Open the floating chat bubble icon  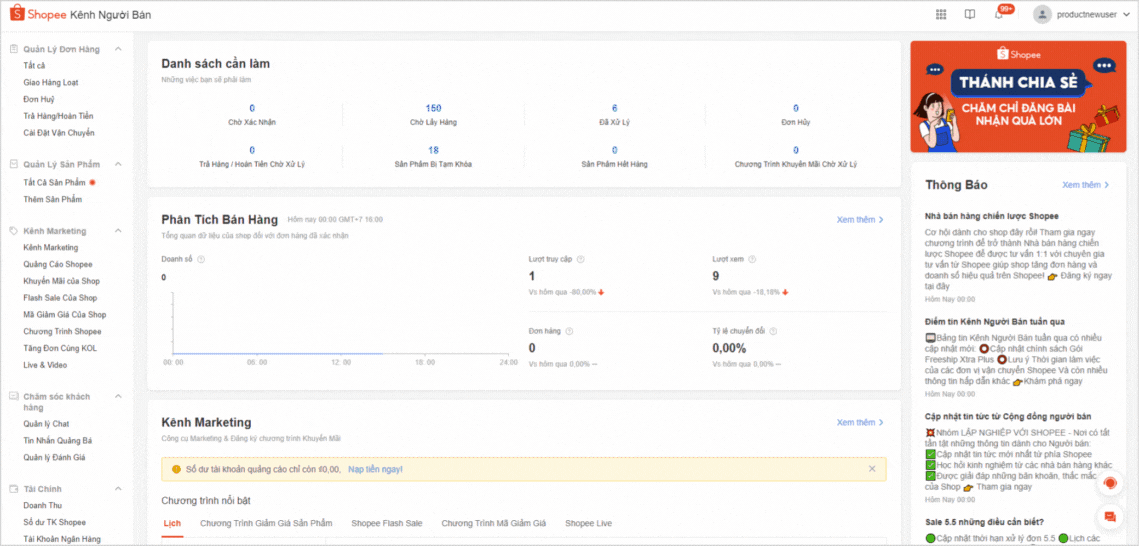coord(1109,516)
